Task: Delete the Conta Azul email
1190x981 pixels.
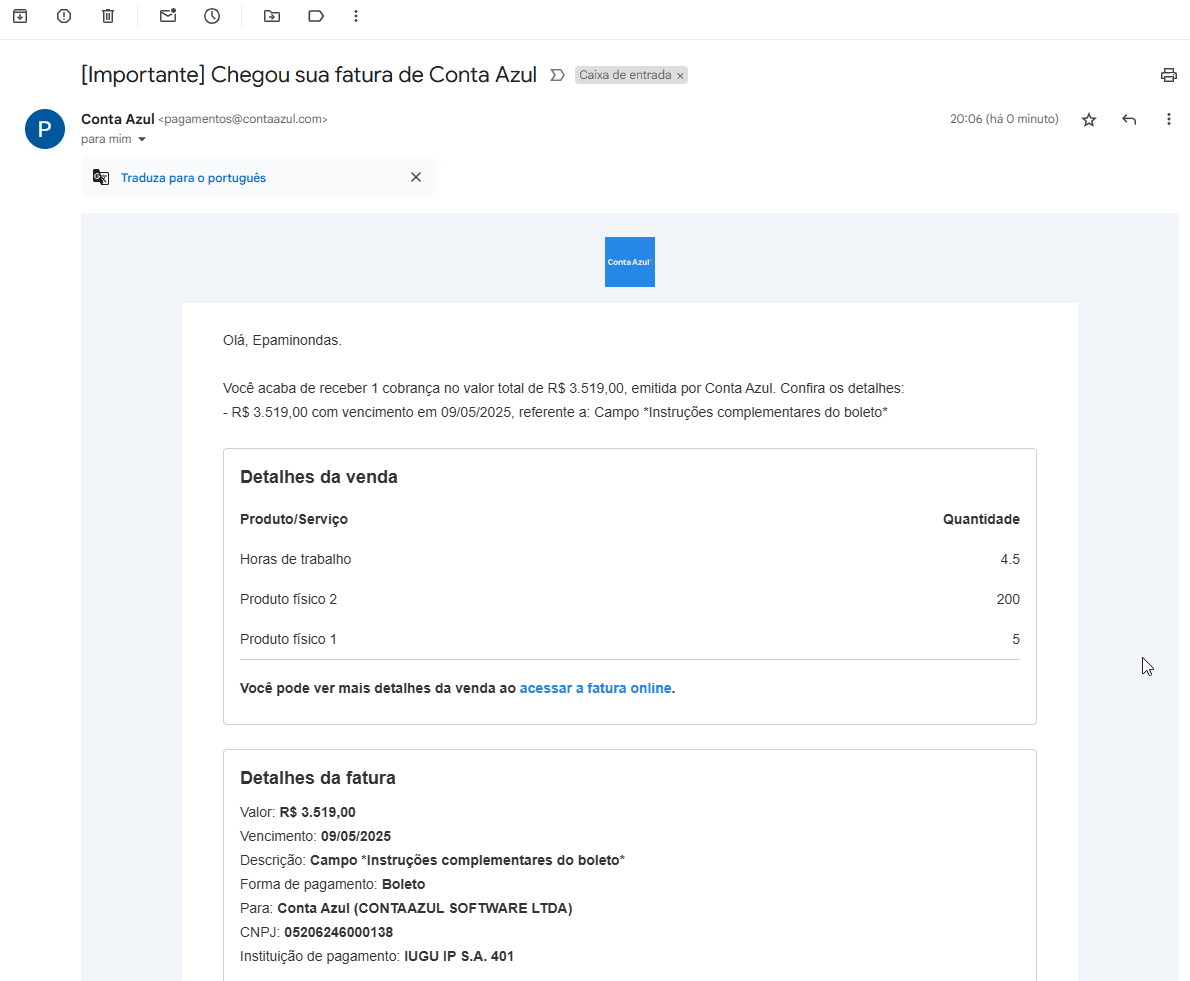Action: click(107, 16)
